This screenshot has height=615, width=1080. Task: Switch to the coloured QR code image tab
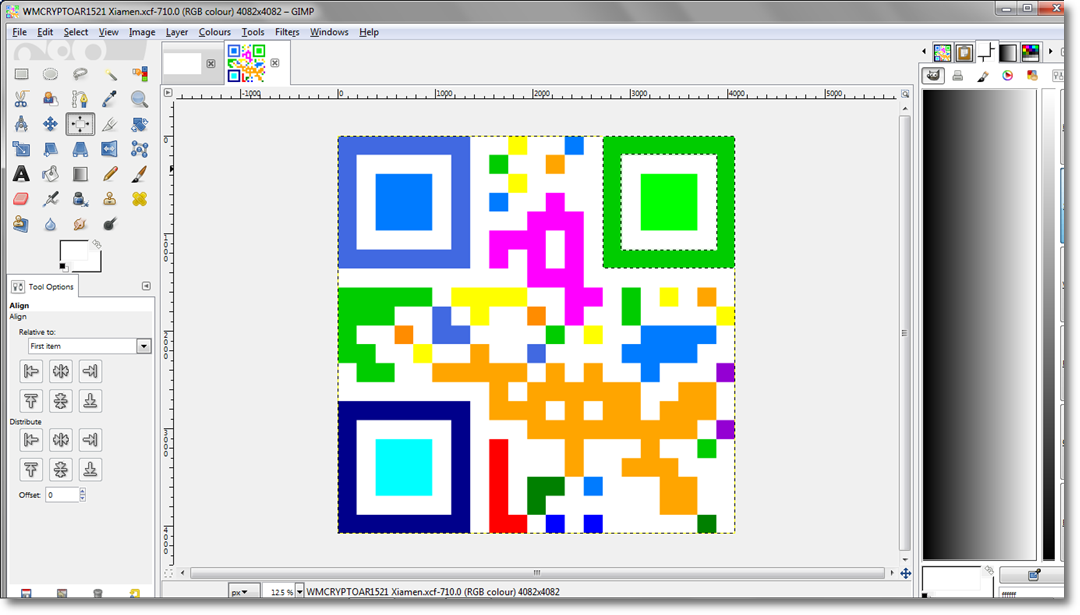tap(247, 63)
